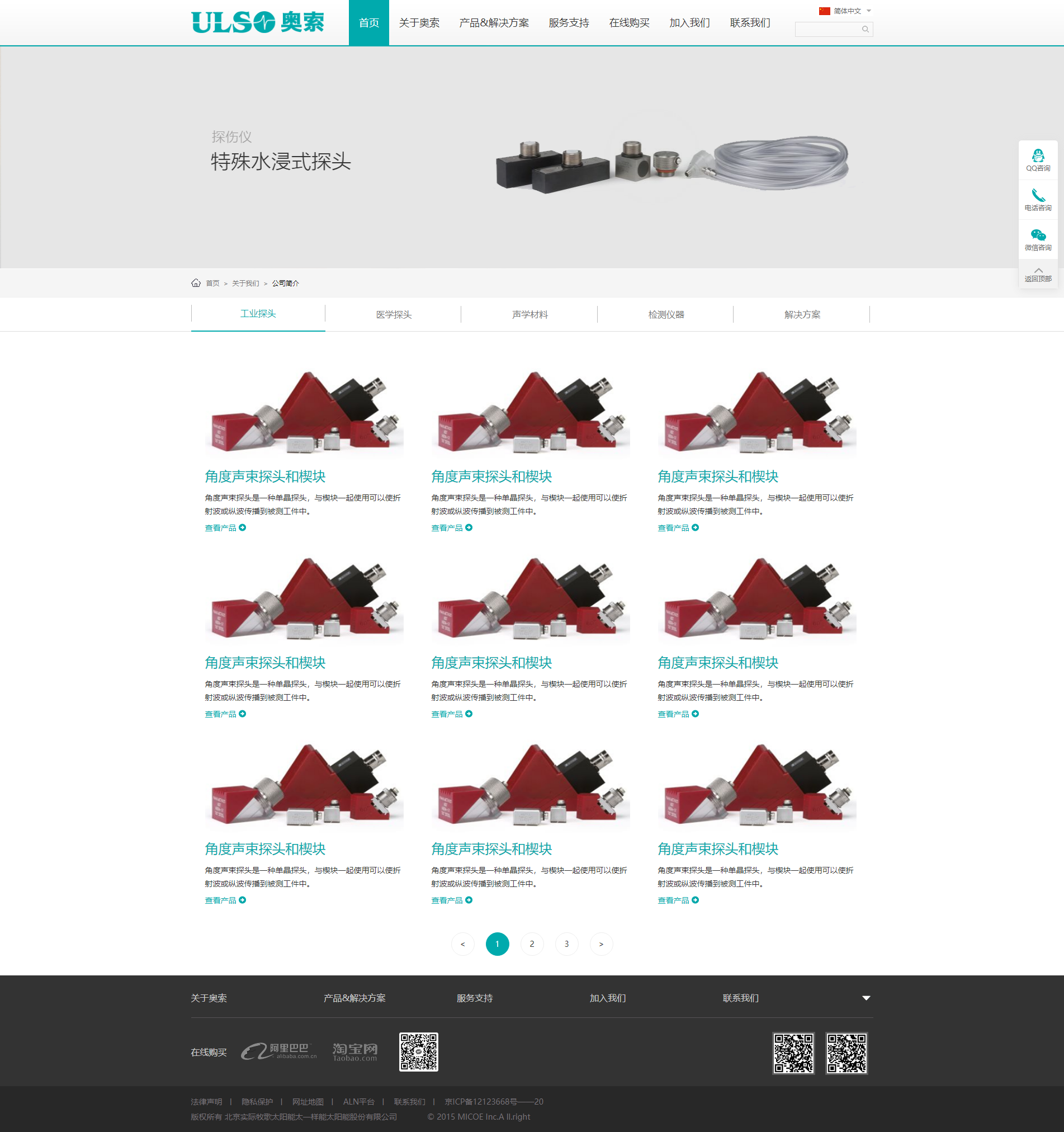Click the 法律声明 footer link

pos(206,1101)
